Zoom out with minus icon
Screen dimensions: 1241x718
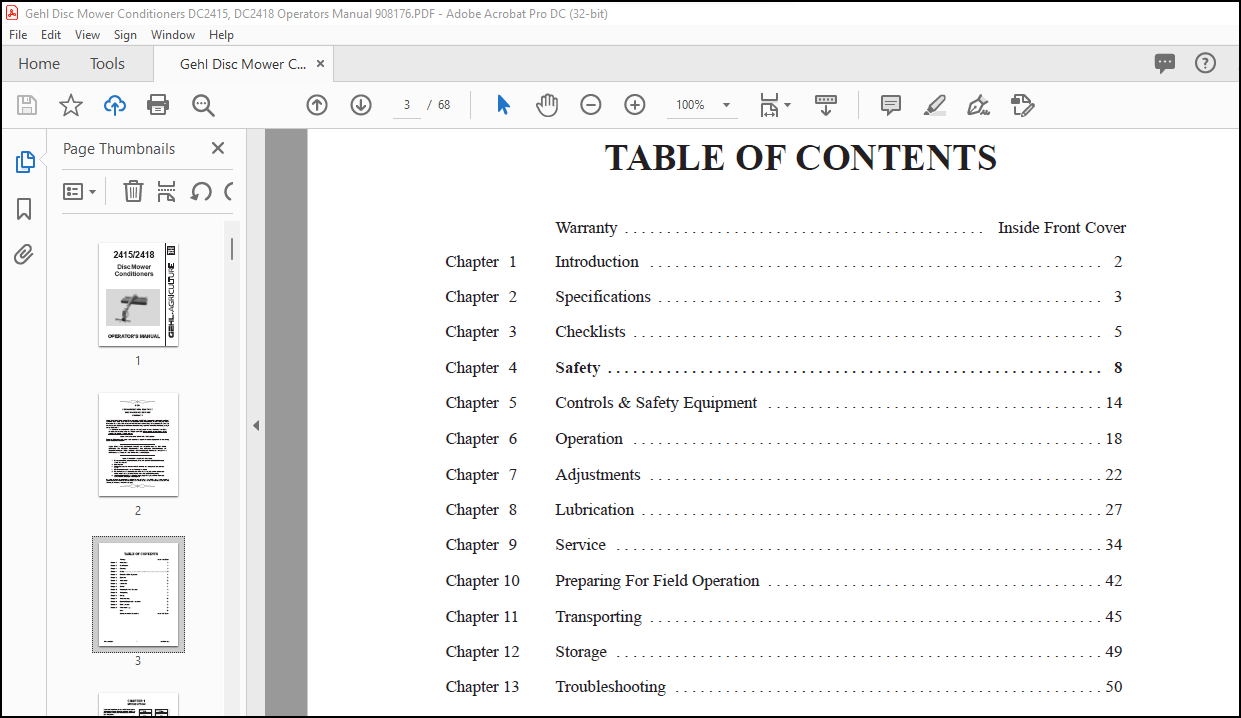[591, 105]
